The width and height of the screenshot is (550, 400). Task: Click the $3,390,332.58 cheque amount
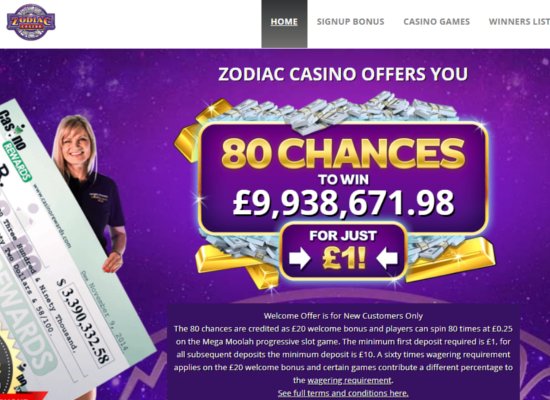coord(84,321)
